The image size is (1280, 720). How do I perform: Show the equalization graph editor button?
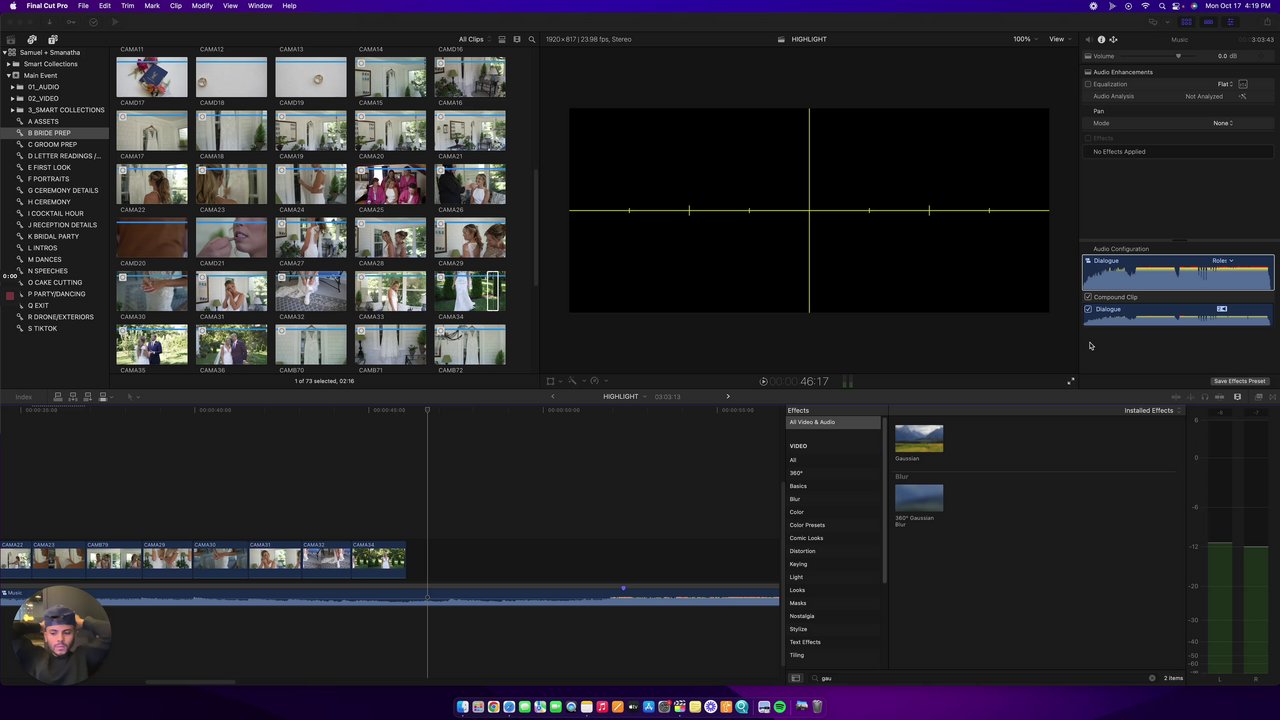click(1243, 84)
